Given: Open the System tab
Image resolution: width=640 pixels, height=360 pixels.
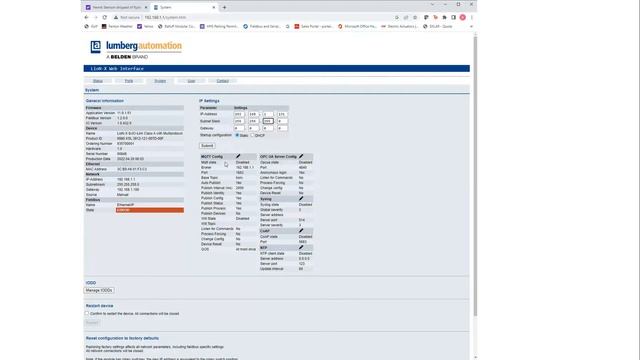Looking at the screenshot, I should [160, 81].
